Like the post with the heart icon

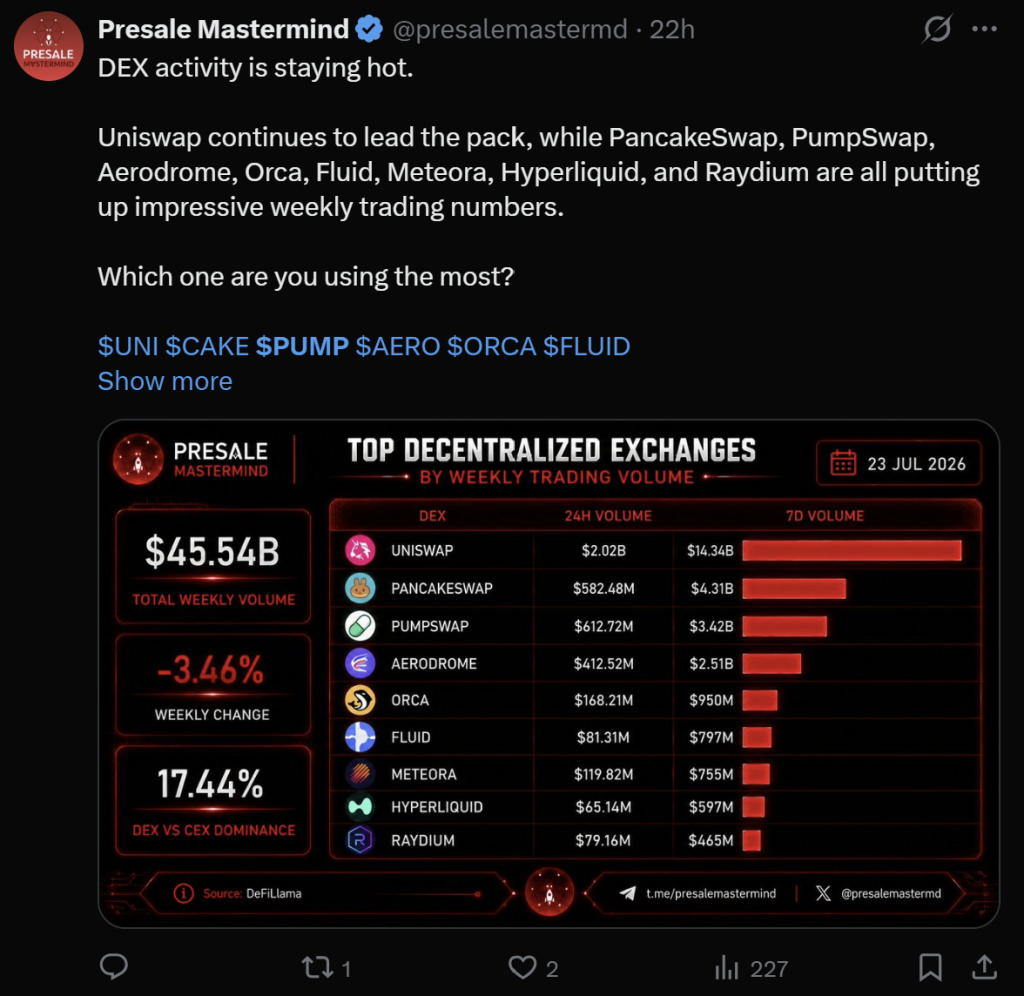(522, 968)
